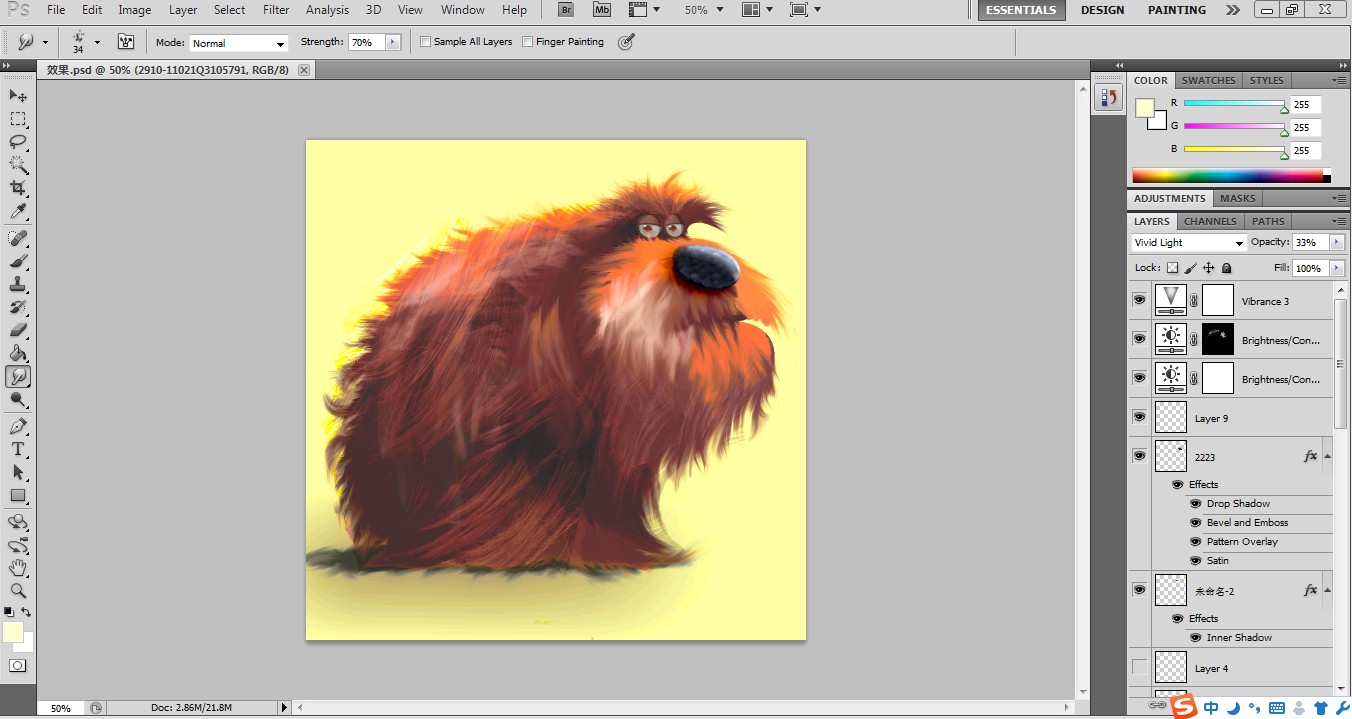Select the Pen tool
1352x719 pixels.
[18, 426]
